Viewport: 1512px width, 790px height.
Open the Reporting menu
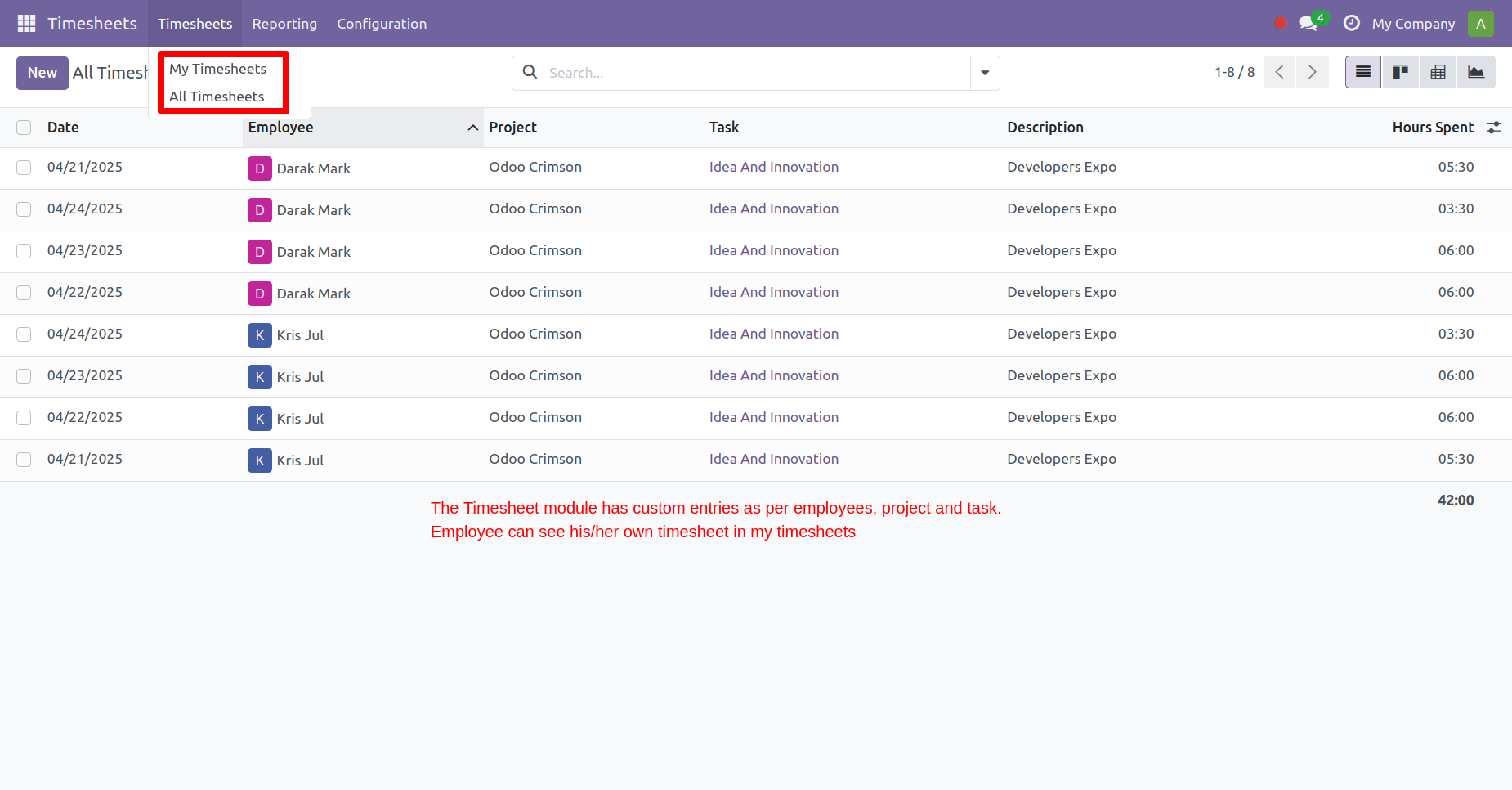coord(284,23)
